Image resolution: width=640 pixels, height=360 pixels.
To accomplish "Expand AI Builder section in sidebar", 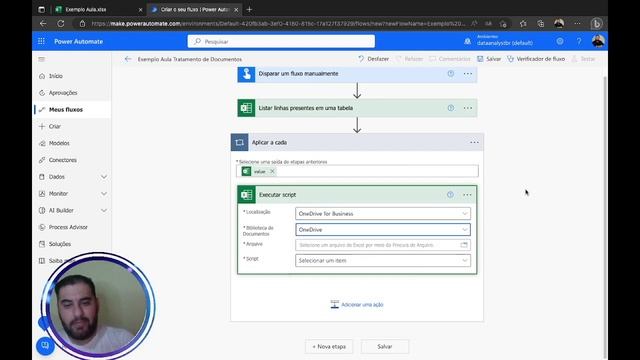I will point(104,210).
